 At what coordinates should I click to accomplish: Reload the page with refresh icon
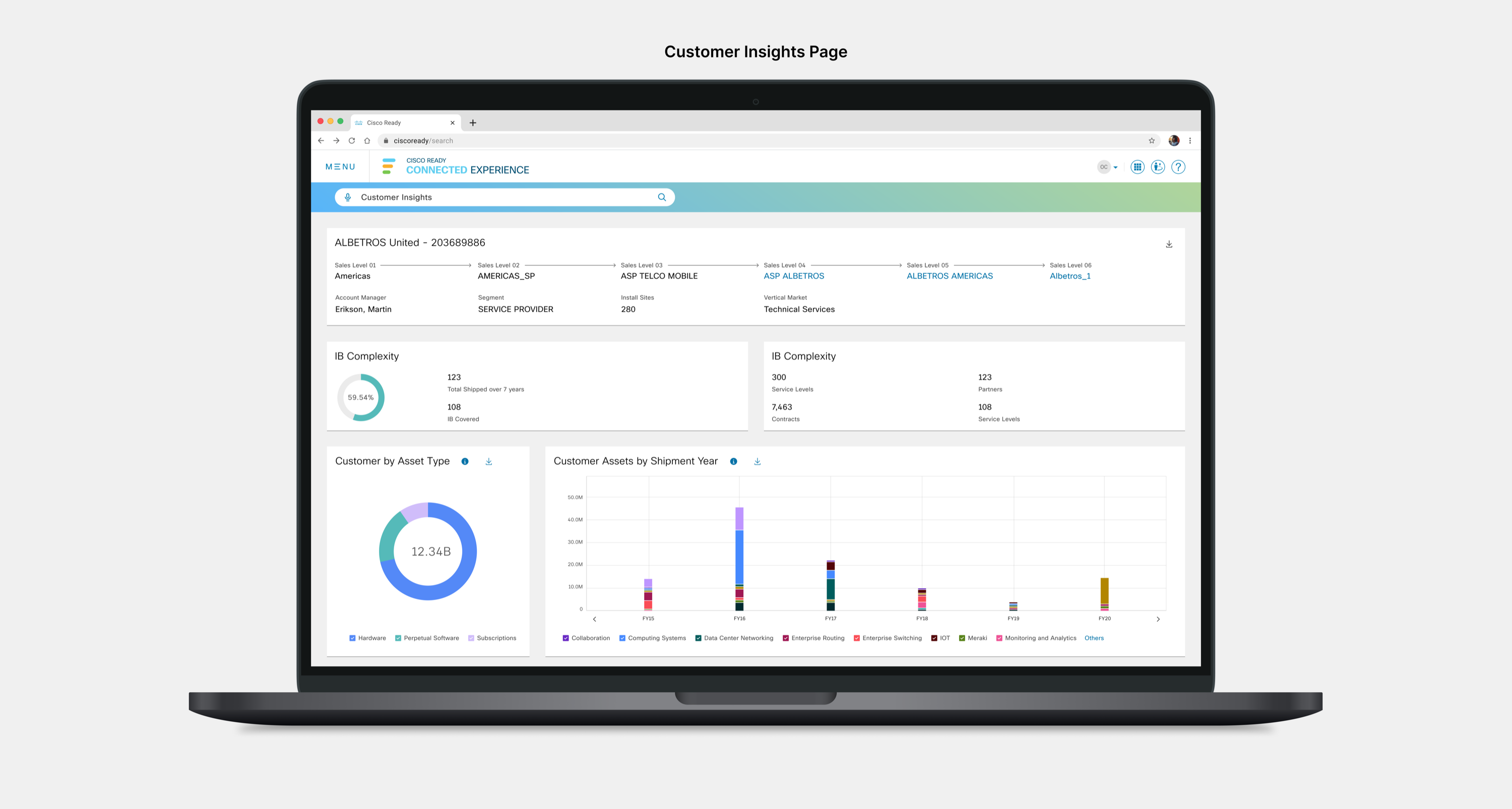pyautogui.click(x=352, y=141)
